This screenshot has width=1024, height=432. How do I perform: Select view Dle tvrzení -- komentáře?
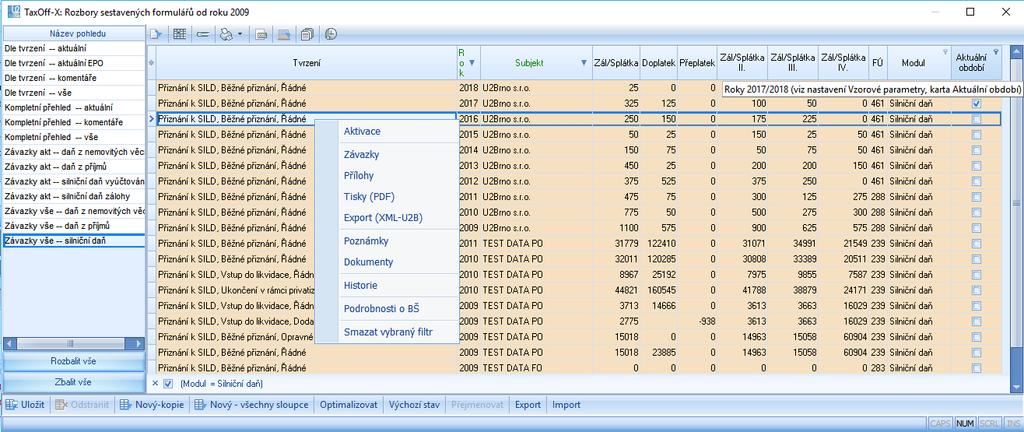[74, 77]
